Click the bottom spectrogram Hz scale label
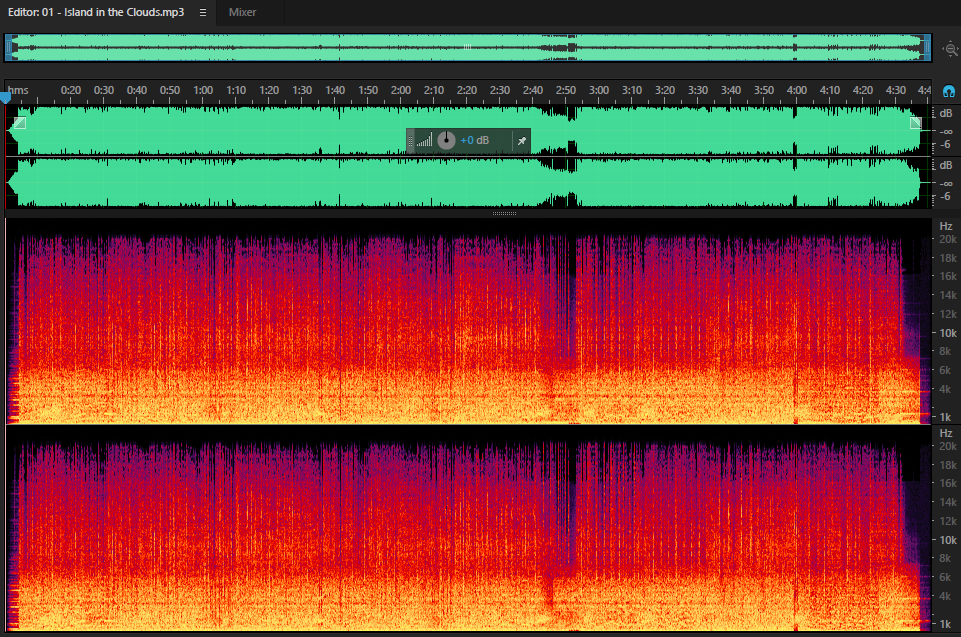Viewport: 961px width, 637px height. click(x=946, y=433)
